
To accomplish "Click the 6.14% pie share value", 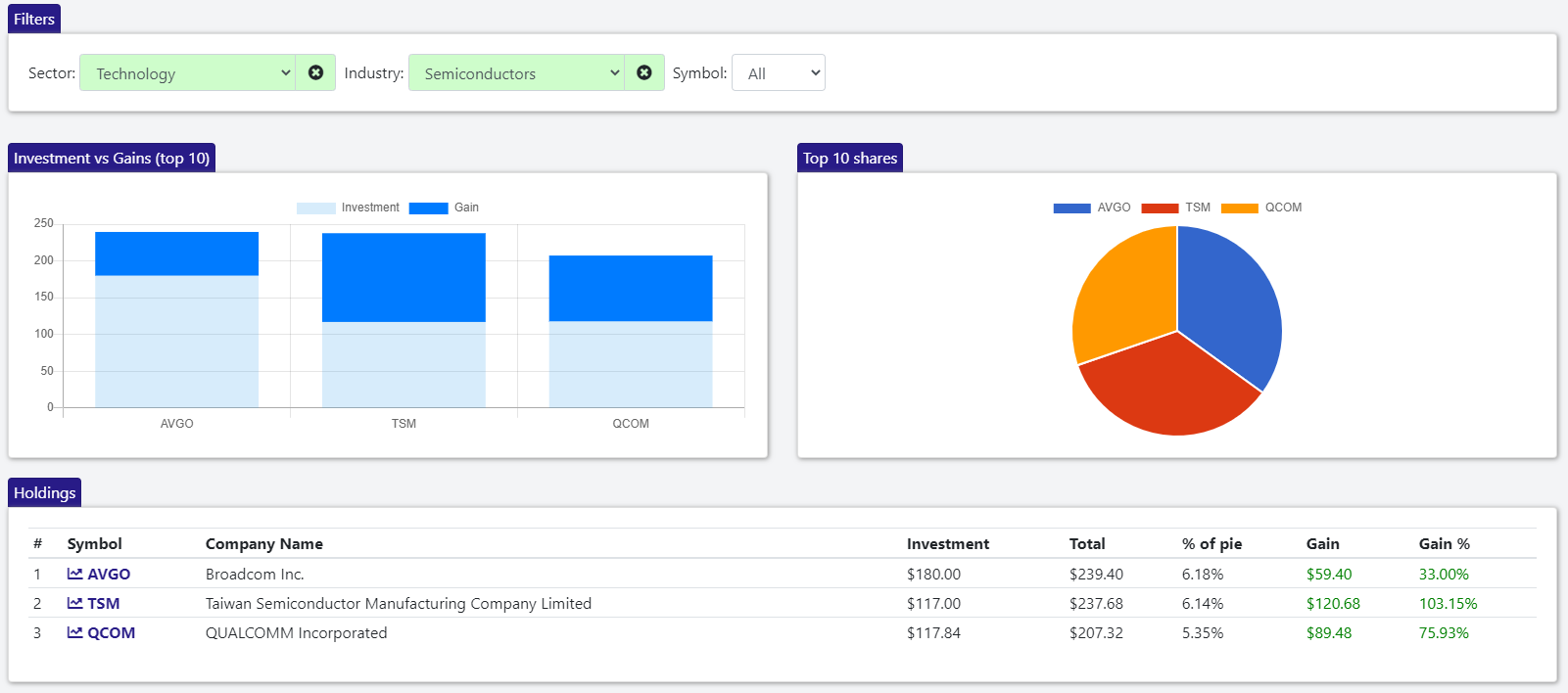I will click(1203, 604).
